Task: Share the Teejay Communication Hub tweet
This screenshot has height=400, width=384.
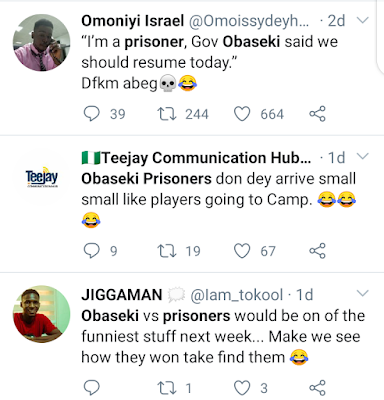Action: coord(317,251)
